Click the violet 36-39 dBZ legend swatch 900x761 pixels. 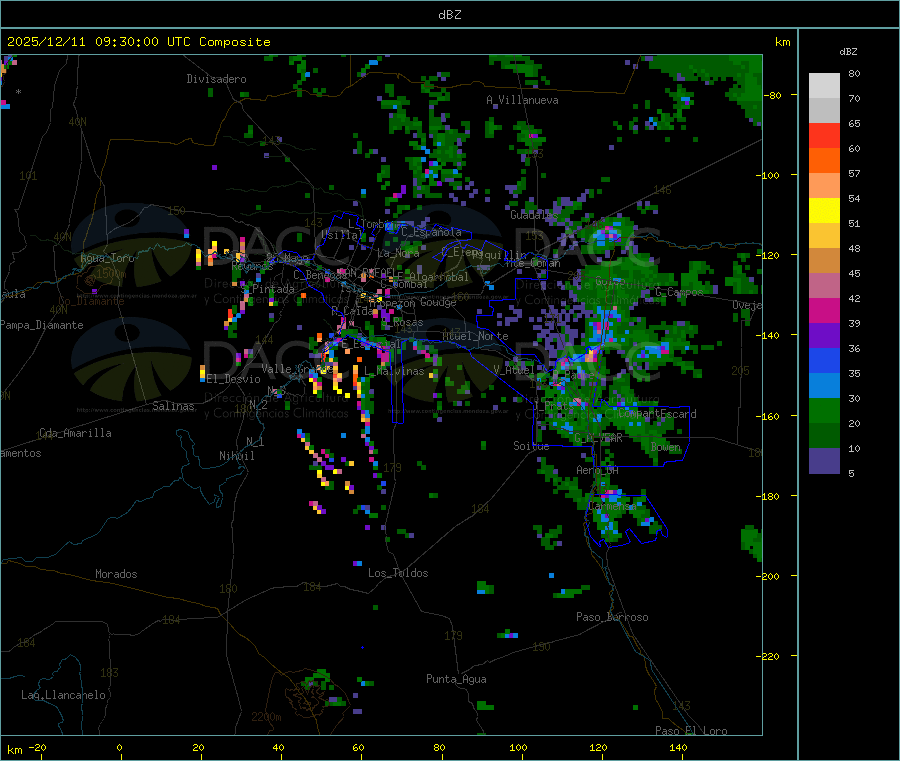pyautogui.click(x=824, y=336)
